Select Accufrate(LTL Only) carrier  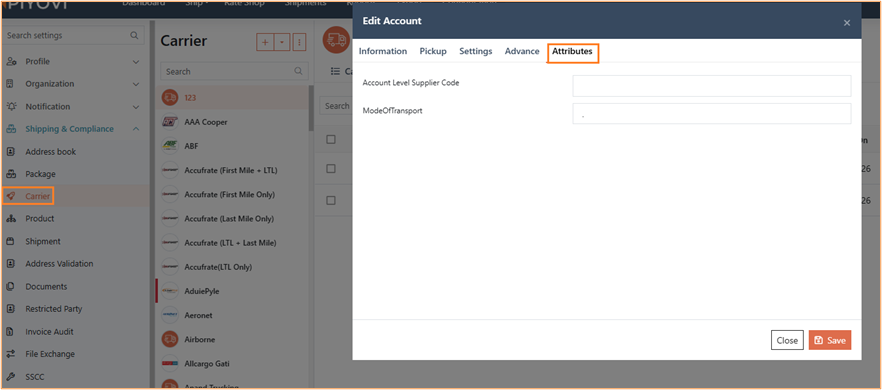click(x=218, y=267)
